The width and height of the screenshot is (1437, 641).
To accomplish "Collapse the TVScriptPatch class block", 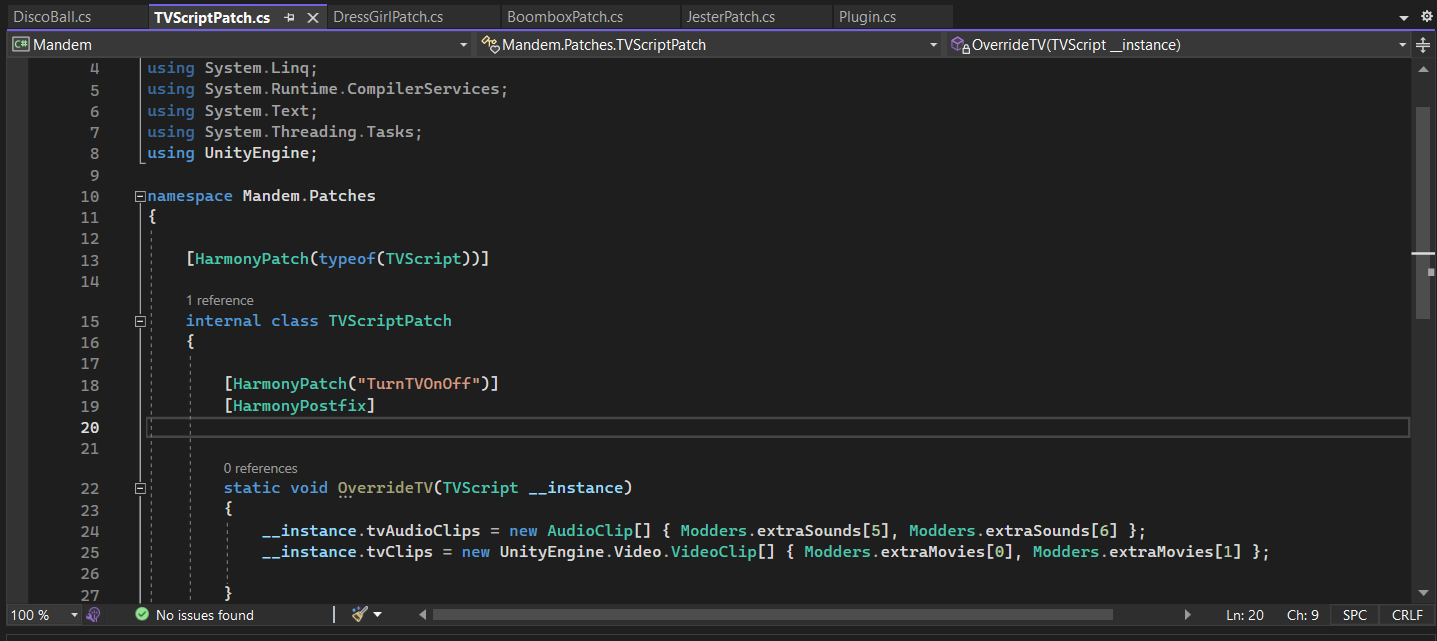I will pos(140,321).
